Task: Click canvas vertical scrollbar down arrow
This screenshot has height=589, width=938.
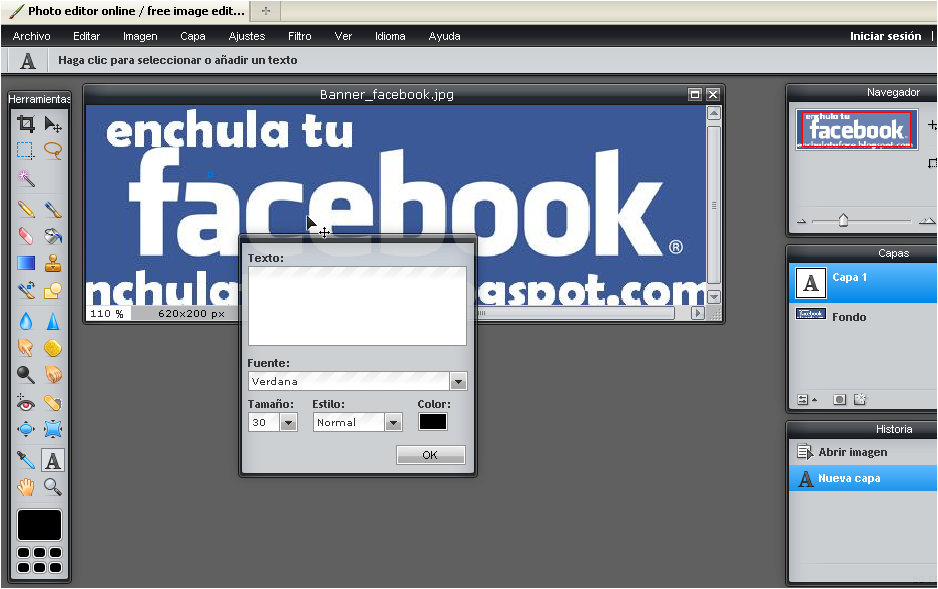Action: 713,297
